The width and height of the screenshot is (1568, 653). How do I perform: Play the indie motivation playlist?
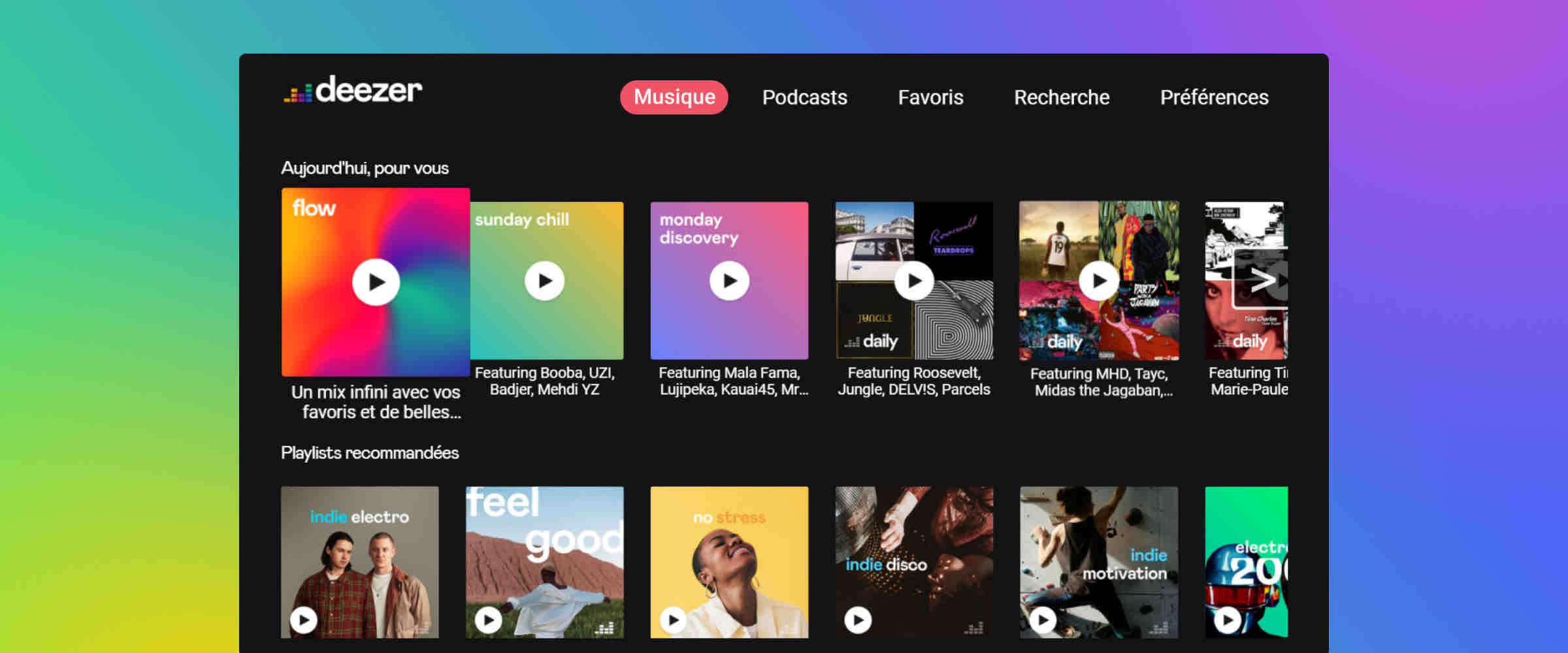coord(1043,619)
